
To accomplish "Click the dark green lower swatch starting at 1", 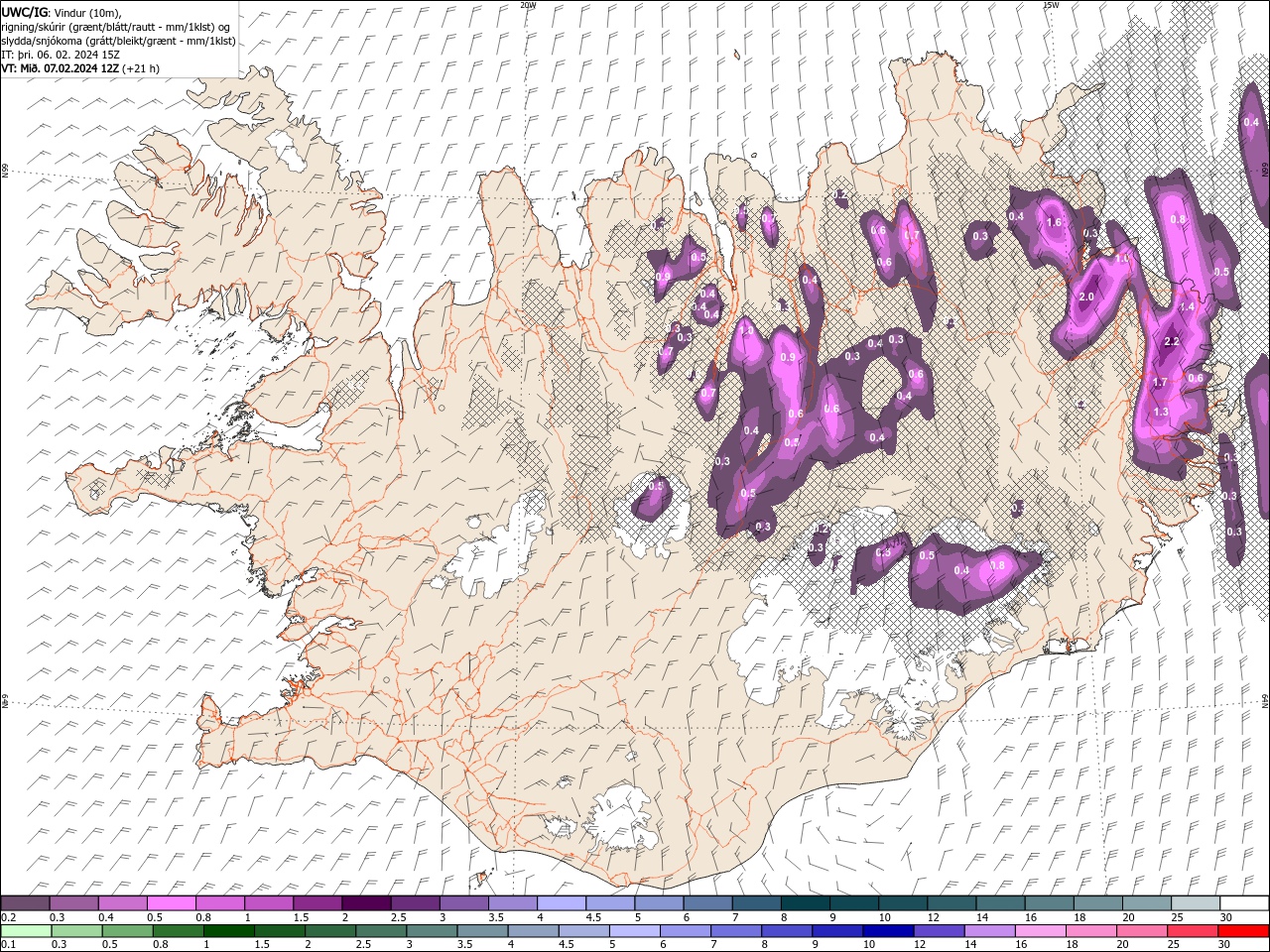I will pos(228,931).
